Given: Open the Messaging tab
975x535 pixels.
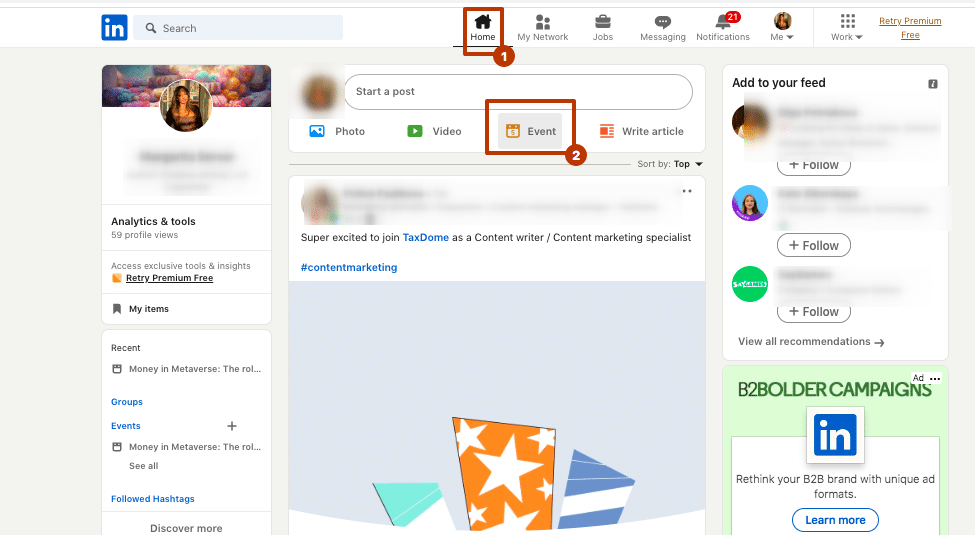Looking at the screenshot, I should 663,29.
